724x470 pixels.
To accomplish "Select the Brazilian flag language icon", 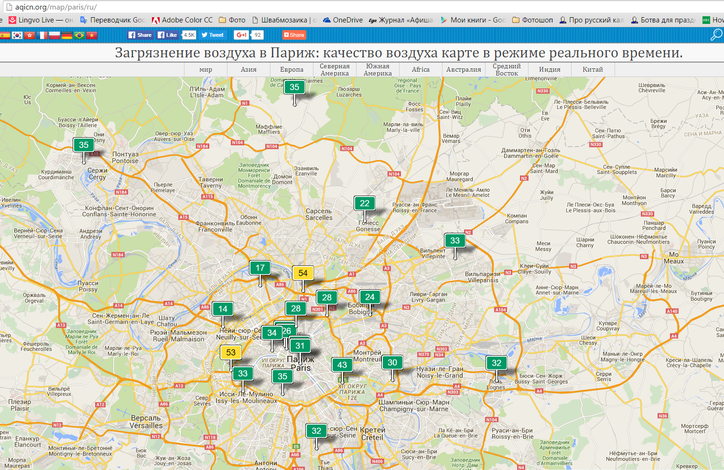I will tap(79, 35).
